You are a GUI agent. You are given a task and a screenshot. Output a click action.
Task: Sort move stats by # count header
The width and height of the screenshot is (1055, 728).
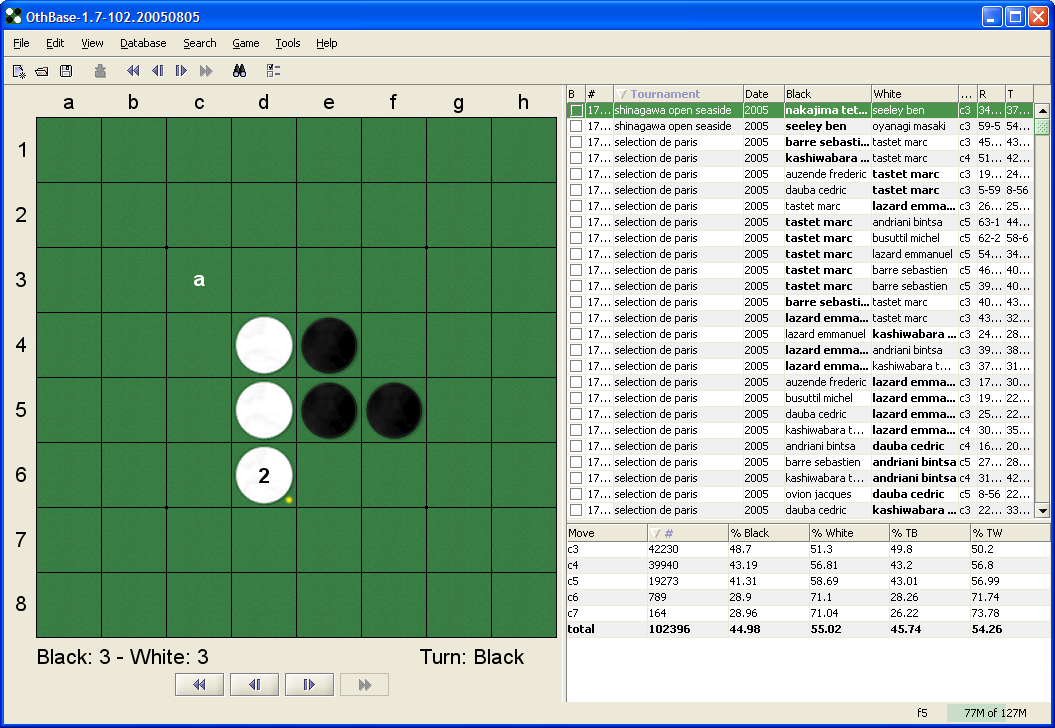pyautogui.click(x=688, y=533)
